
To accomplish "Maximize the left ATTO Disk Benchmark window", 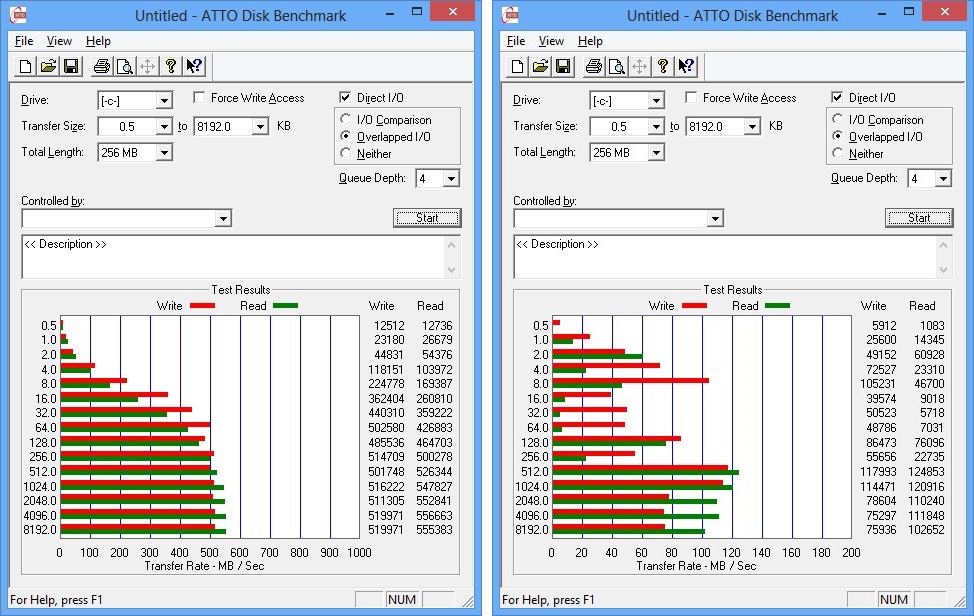I will [417, 12].
